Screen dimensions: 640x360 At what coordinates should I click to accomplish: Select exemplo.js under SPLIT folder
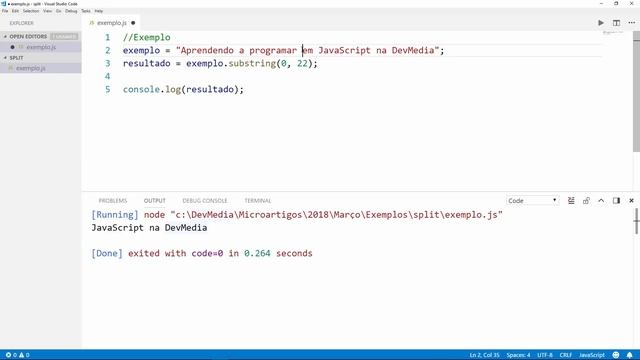tap(41, 68)
